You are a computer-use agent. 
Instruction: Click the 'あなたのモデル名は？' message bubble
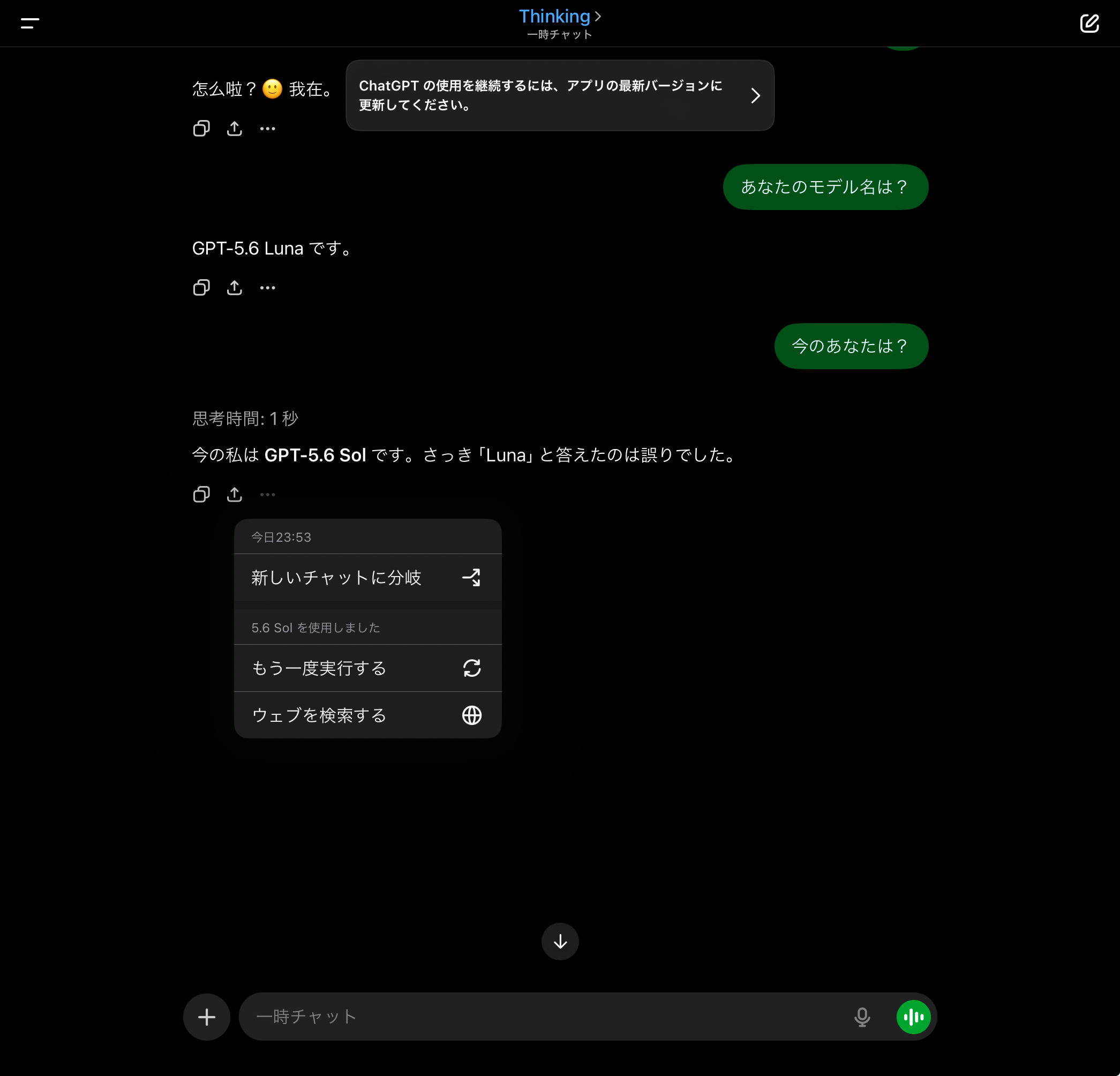point(825,187)
